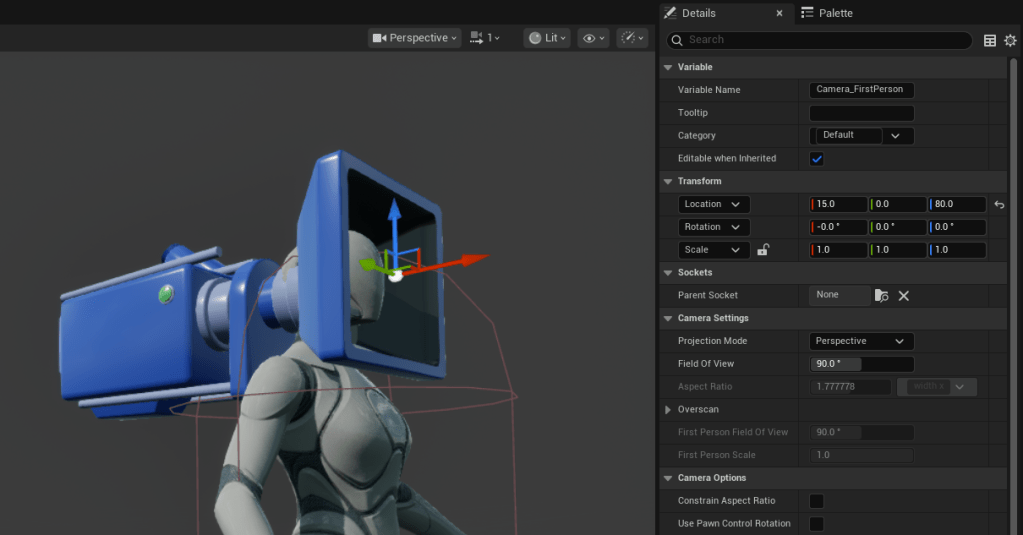
Task: Enable Constrain Aspect Ratio checkbox
Action: coord(816,501)
